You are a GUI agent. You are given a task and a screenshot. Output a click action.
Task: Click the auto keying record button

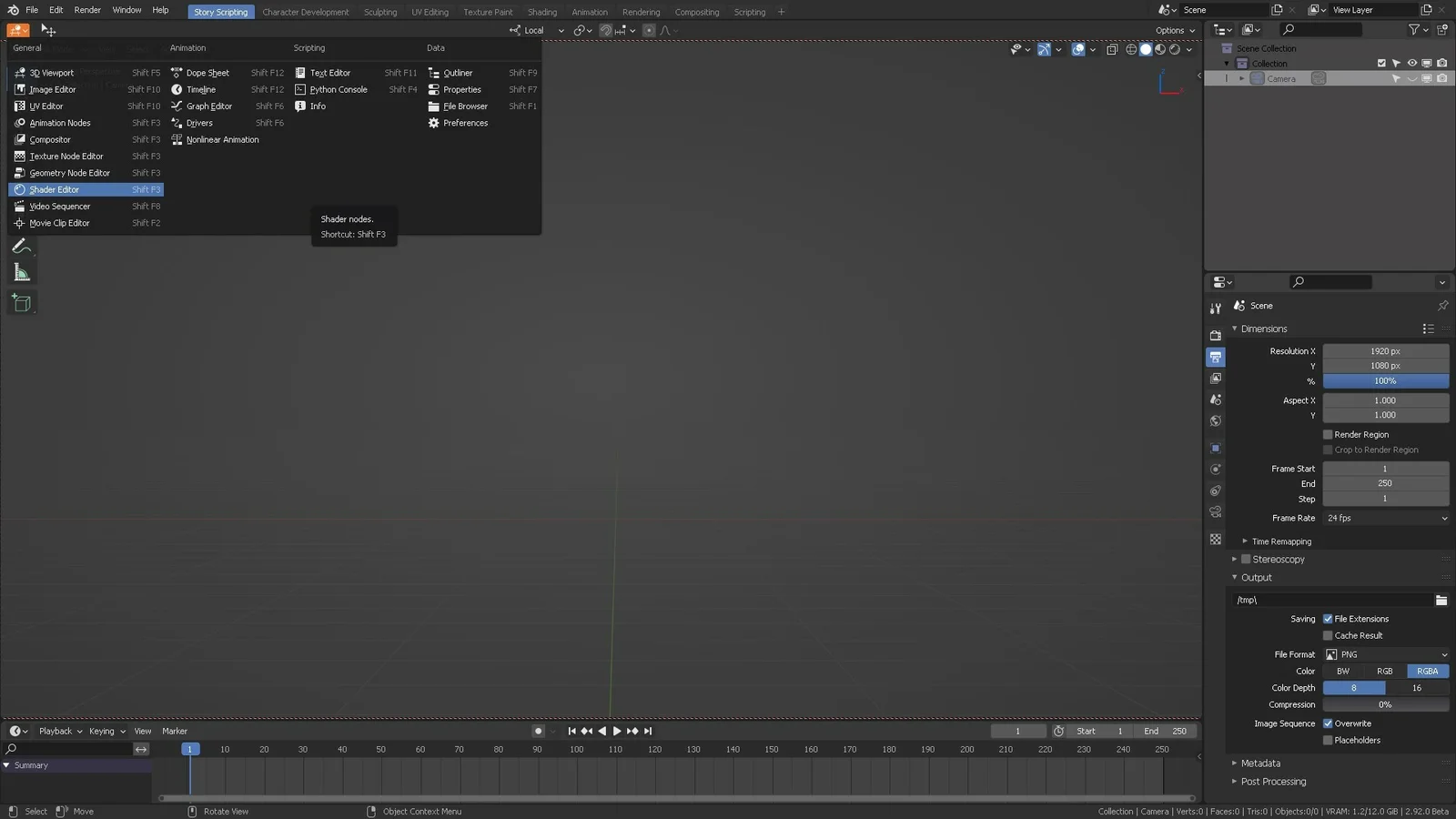coord(540,731)
